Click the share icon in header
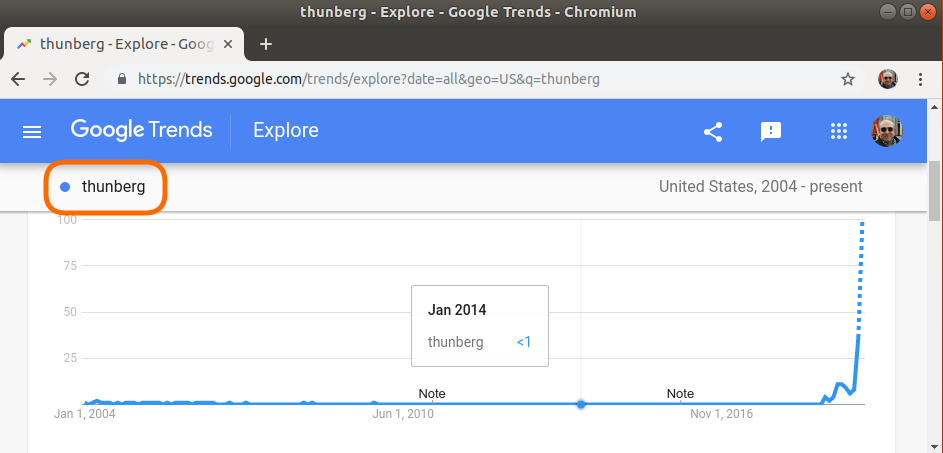Viewport: 943px width, 453px height. coord(713,132)
